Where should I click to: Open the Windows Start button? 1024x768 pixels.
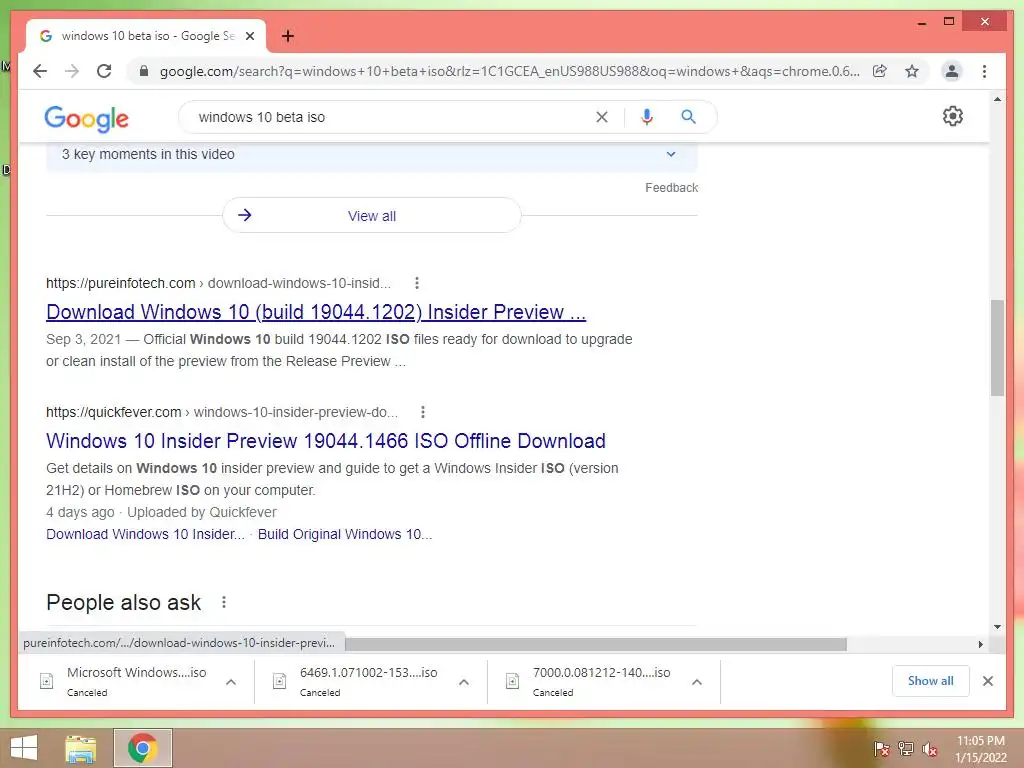click(x=24, y=748)
